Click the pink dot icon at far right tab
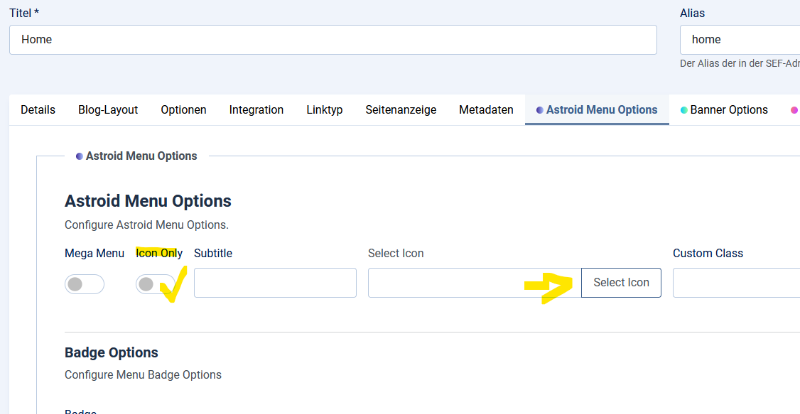The width and height of the screenshot is (800, 414). pyautogui.click(x=794, y=110)
